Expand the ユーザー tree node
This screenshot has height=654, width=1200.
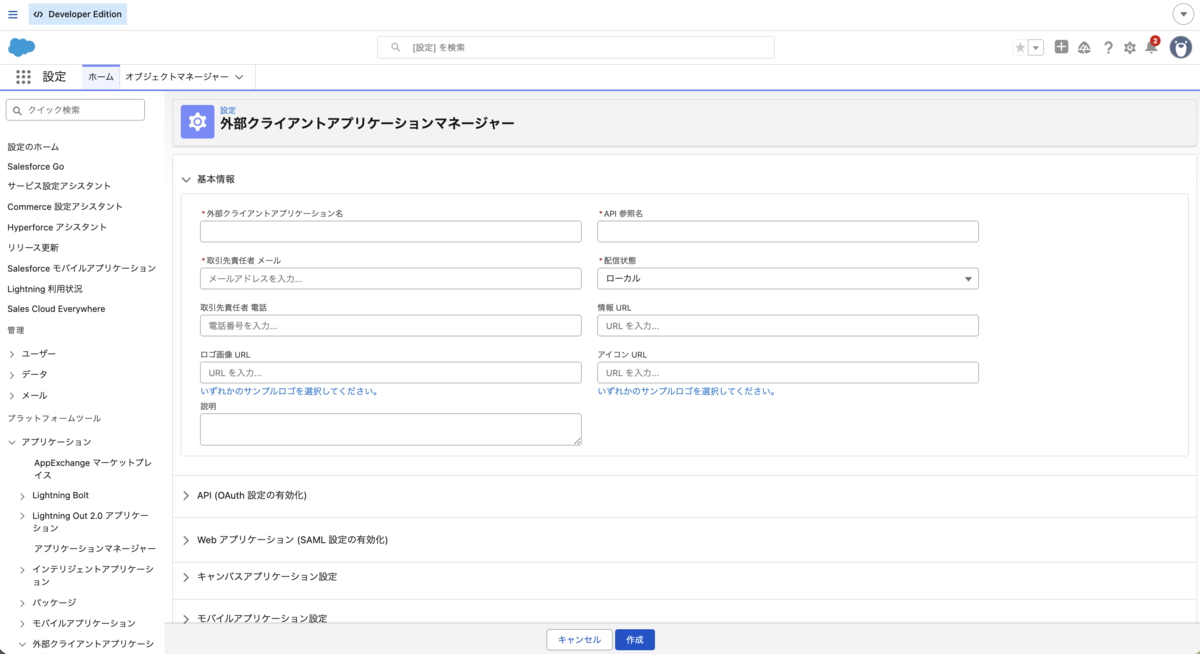[x=12, y=354]
